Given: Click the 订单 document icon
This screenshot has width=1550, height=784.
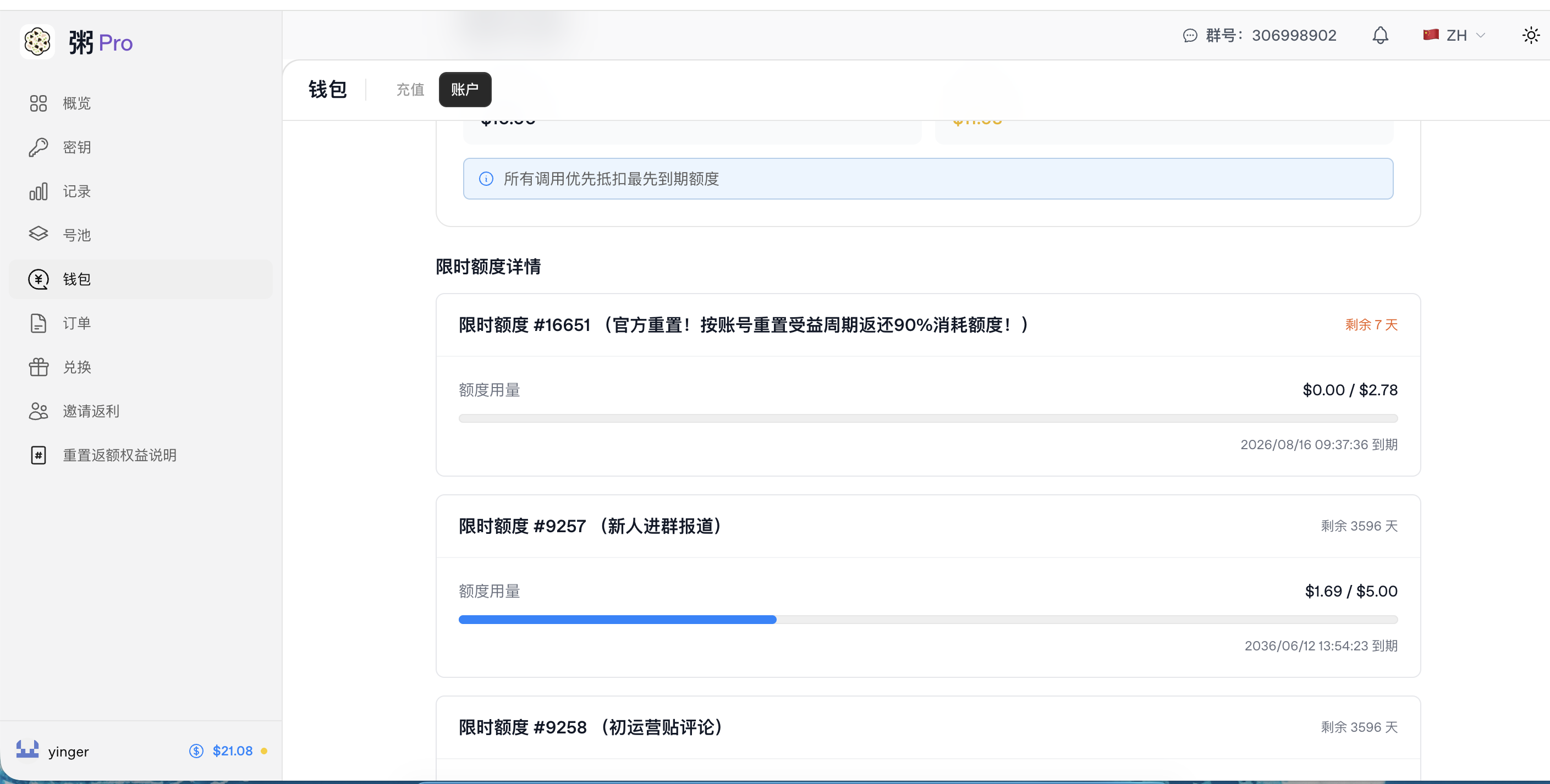Looking at the screenshot, I should click(39, 323).
